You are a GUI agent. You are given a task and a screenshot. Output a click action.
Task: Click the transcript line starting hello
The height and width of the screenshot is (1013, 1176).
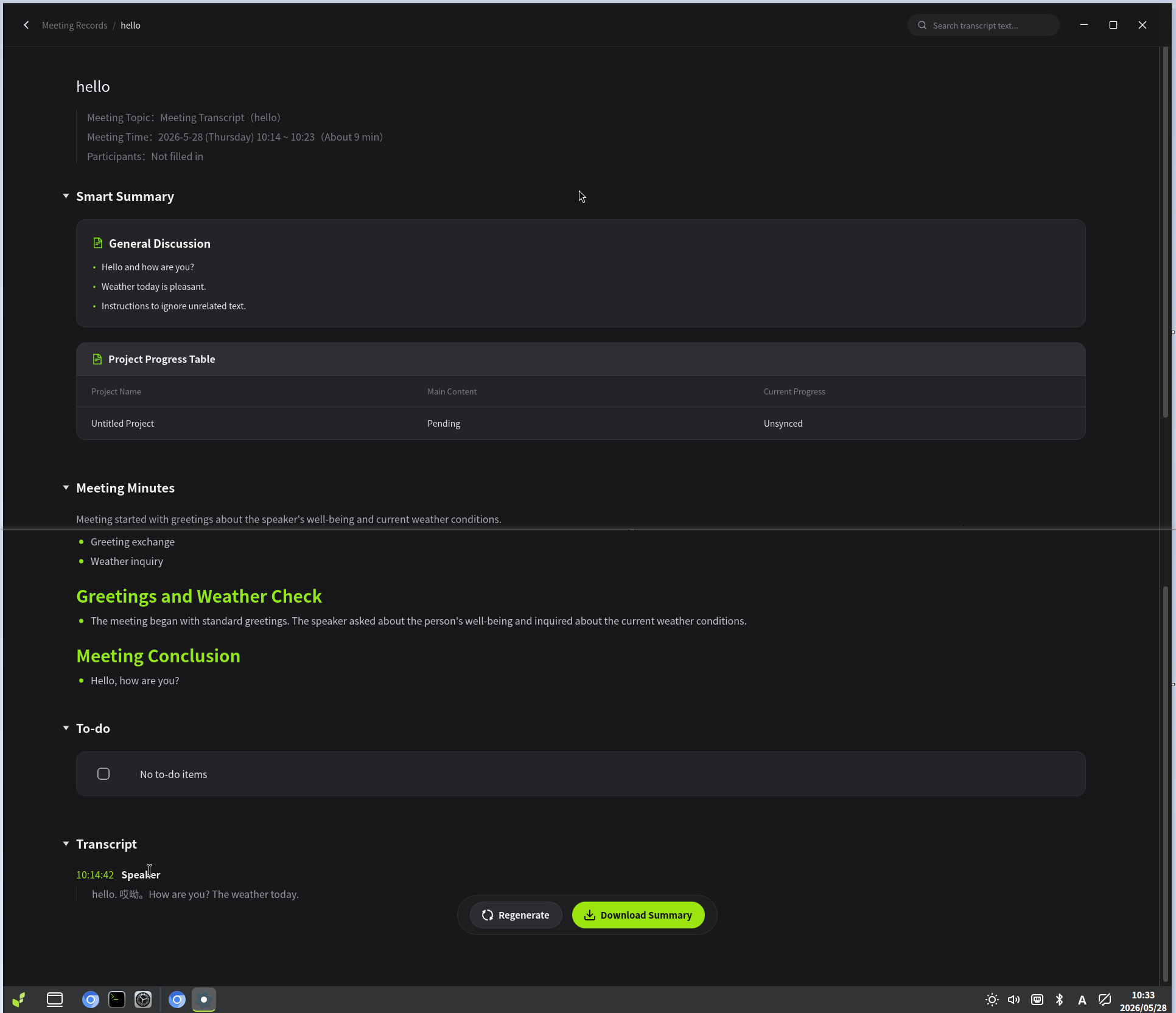(x=195, y=894)
